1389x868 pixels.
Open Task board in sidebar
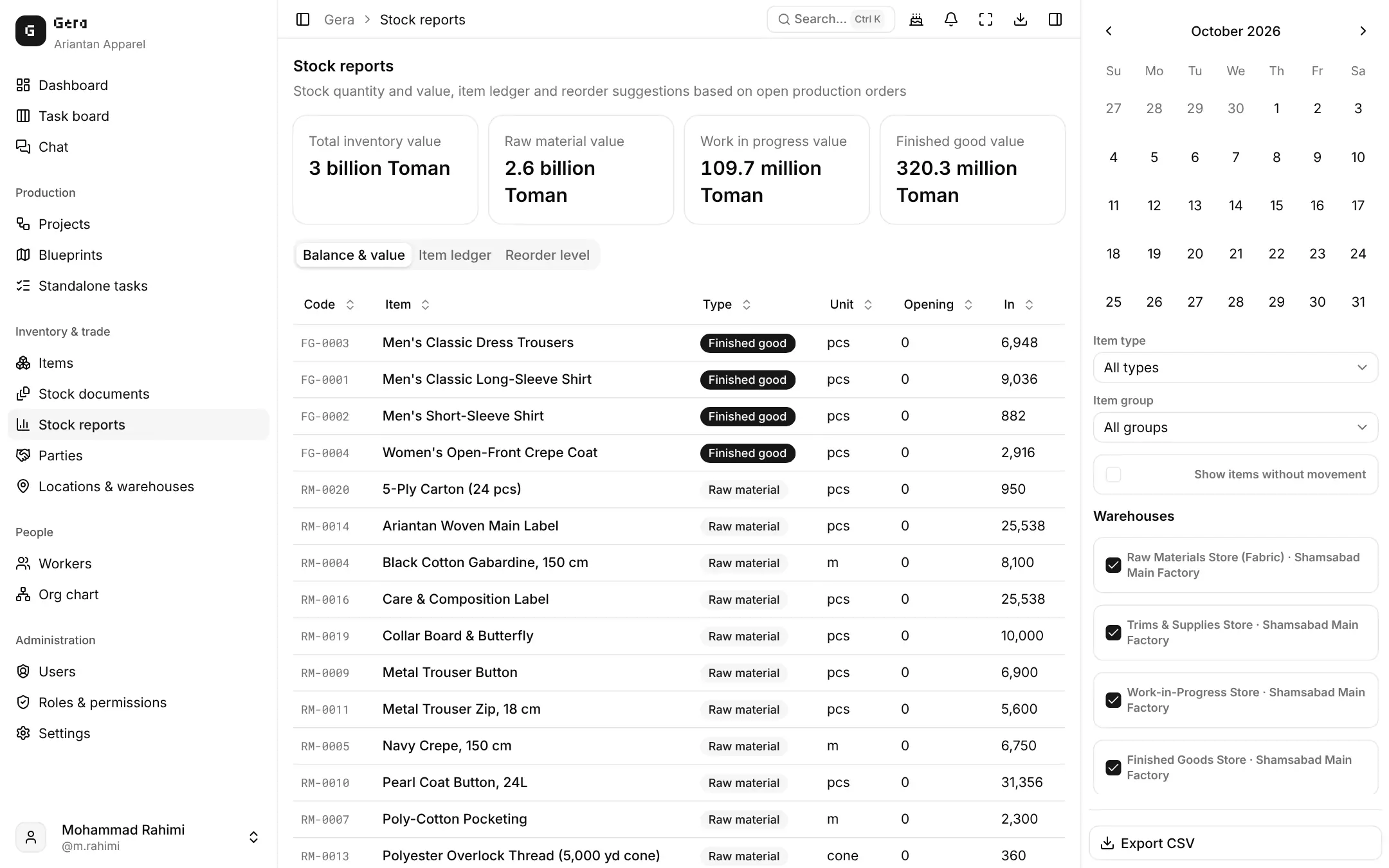pyautogui.click(x=138, y=116)
